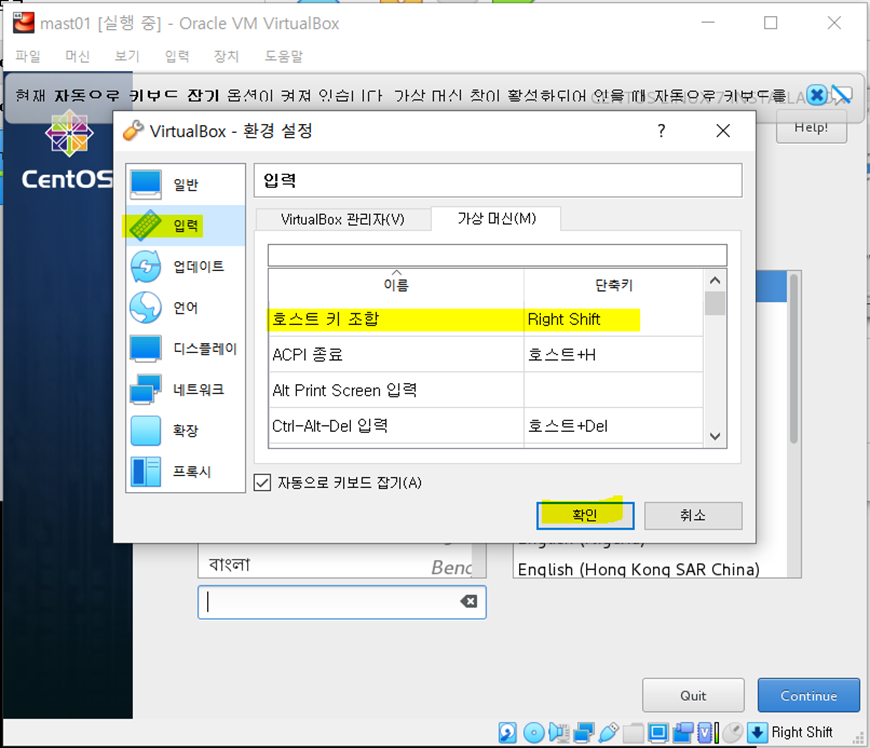This screenshot has width=870, height=748.
Task: Click the shortcut list scrollbar thumb
Action: [x=715, y=303]
